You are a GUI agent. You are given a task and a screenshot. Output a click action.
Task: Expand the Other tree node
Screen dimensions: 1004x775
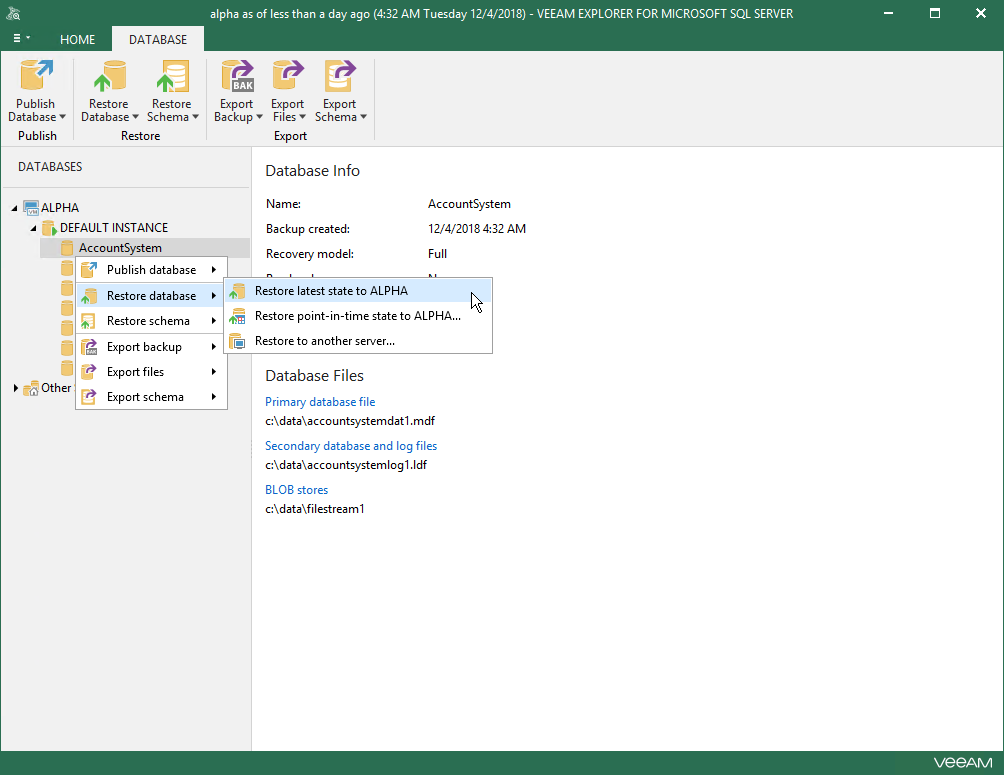tap(15, 388)
